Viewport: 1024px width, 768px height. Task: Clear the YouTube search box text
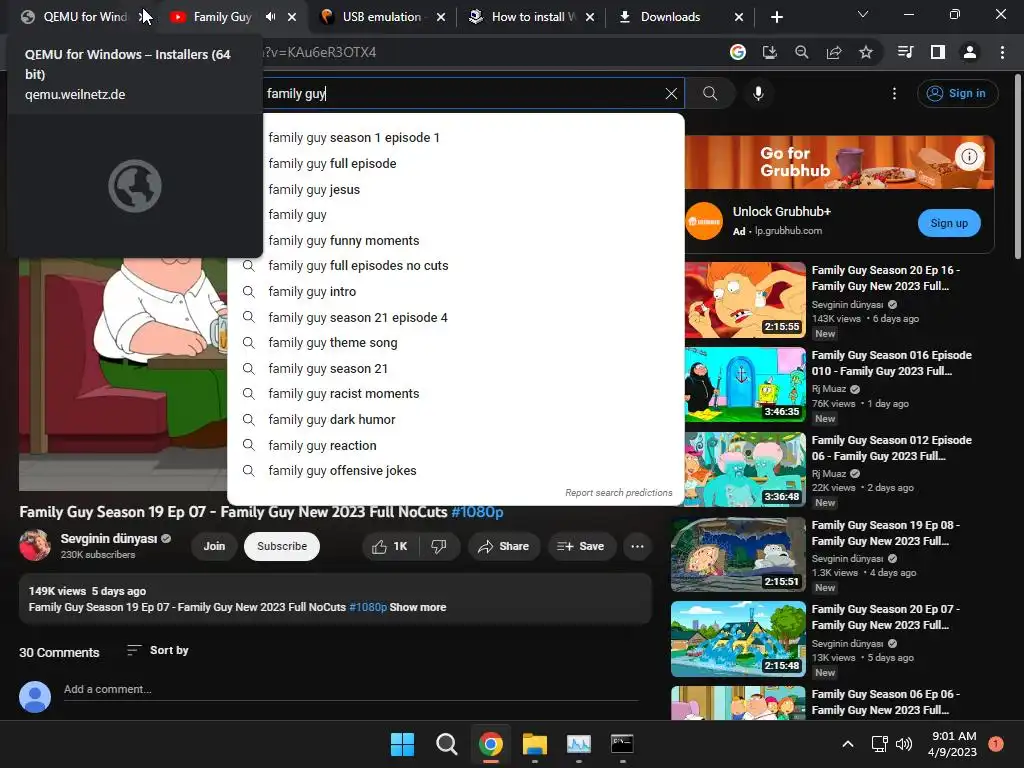[x=671, y=93]
